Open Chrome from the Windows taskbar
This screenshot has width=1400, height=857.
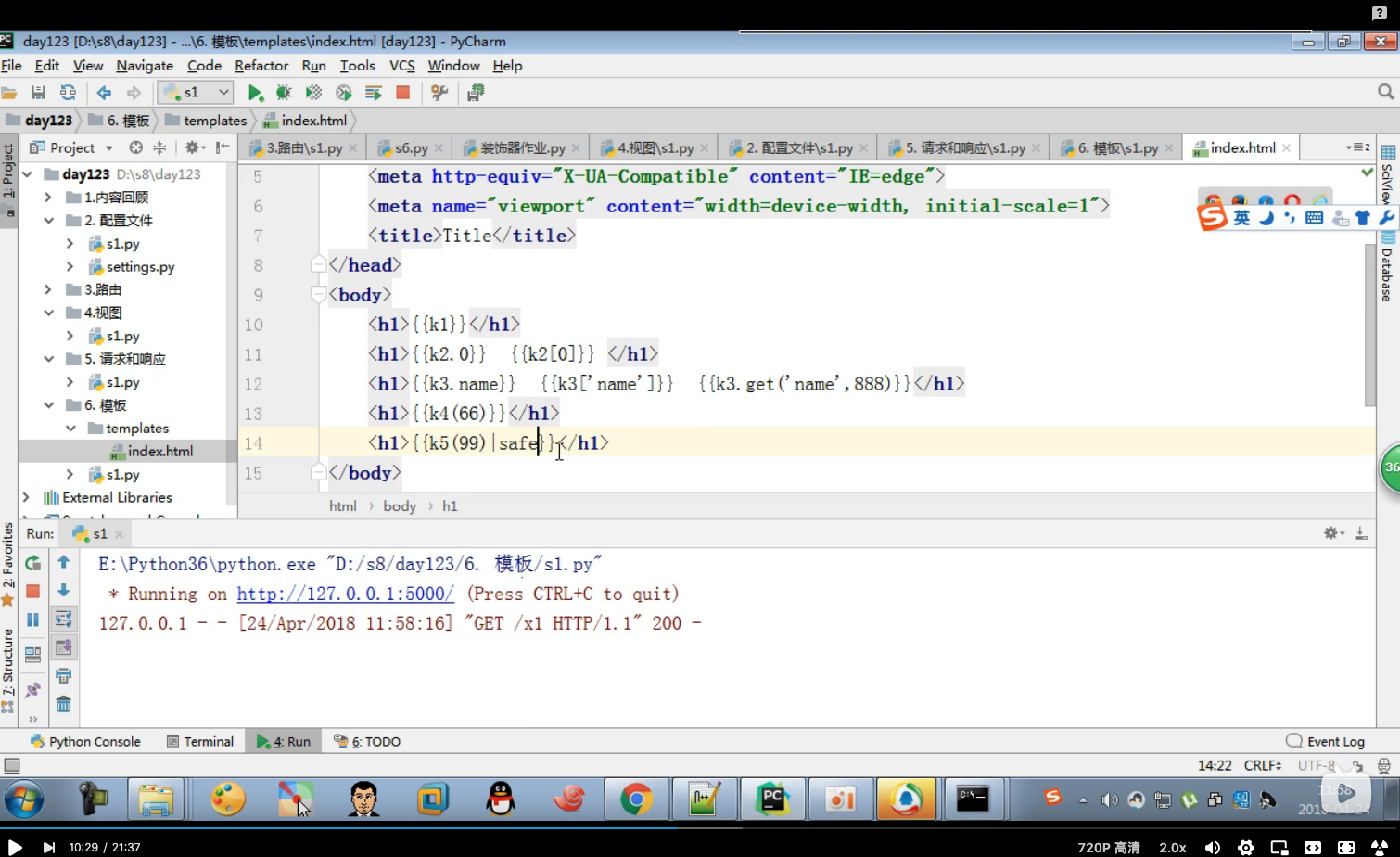click(636, 798)
